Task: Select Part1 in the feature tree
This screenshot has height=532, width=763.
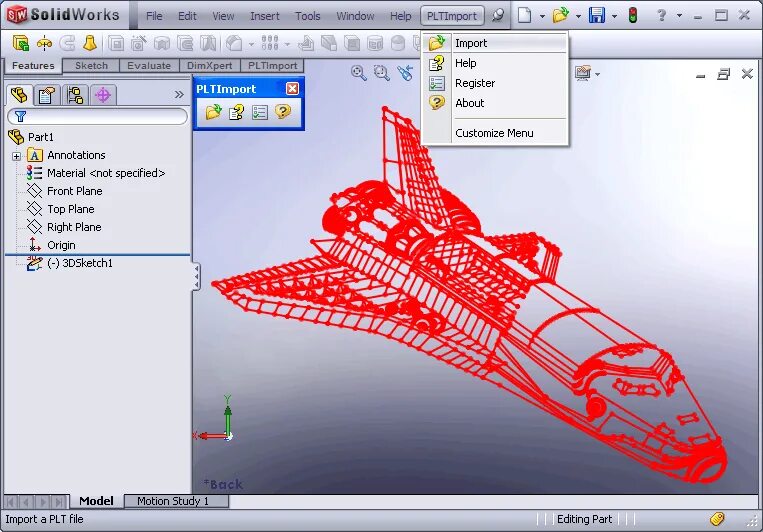Action: coord(41,137)
